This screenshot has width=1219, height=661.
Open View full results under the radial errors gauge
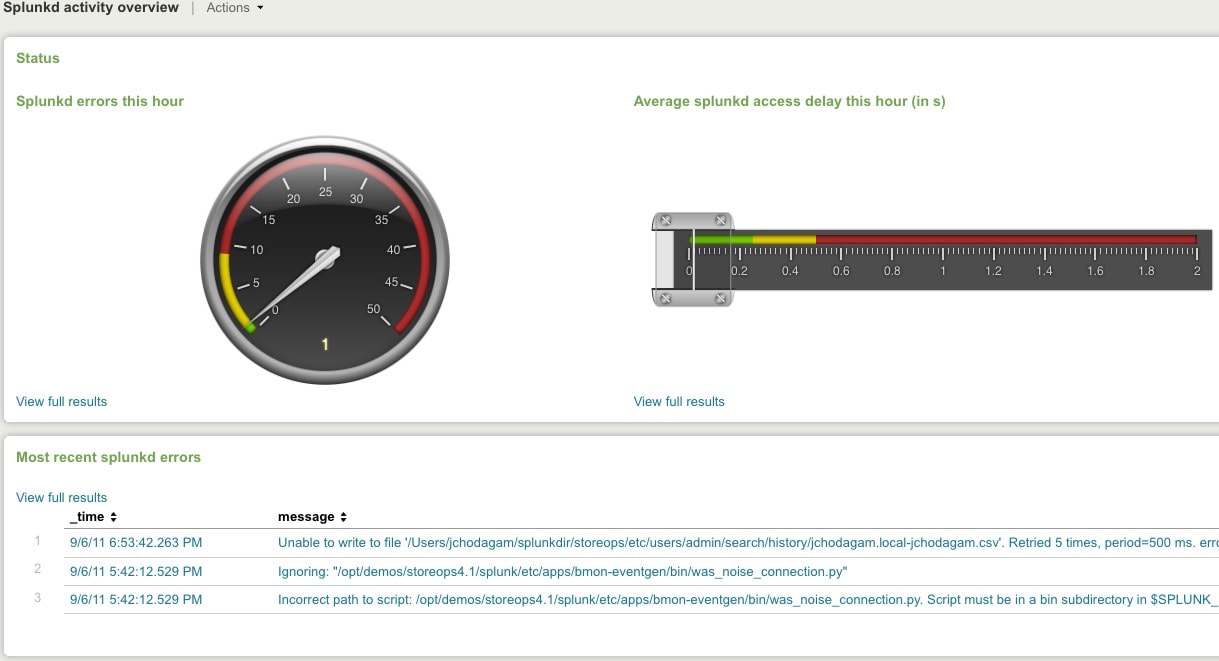(x=61, y=401)
